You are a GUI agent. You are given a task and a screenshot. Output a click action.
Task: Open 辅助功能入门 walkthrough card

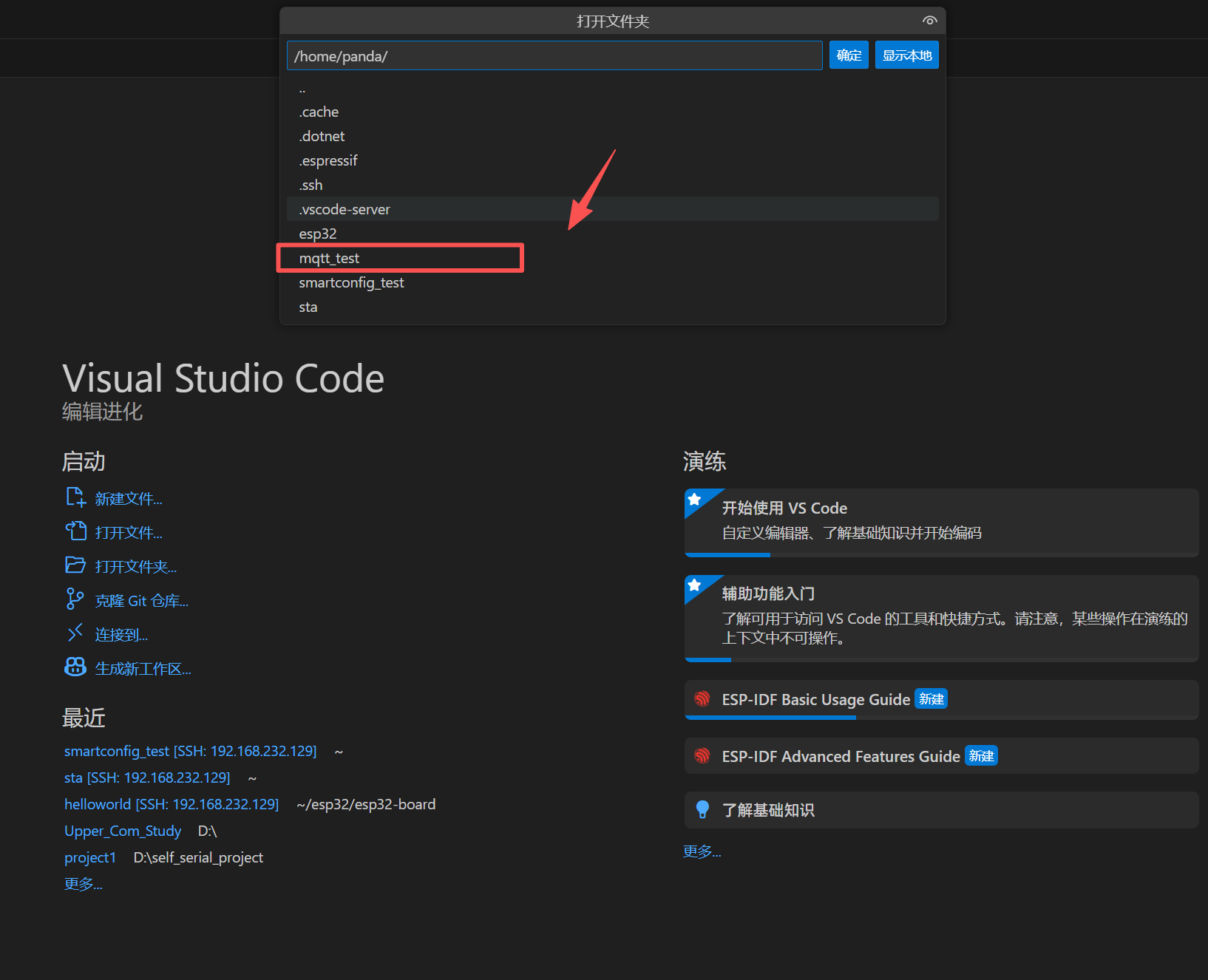(941, 618)
